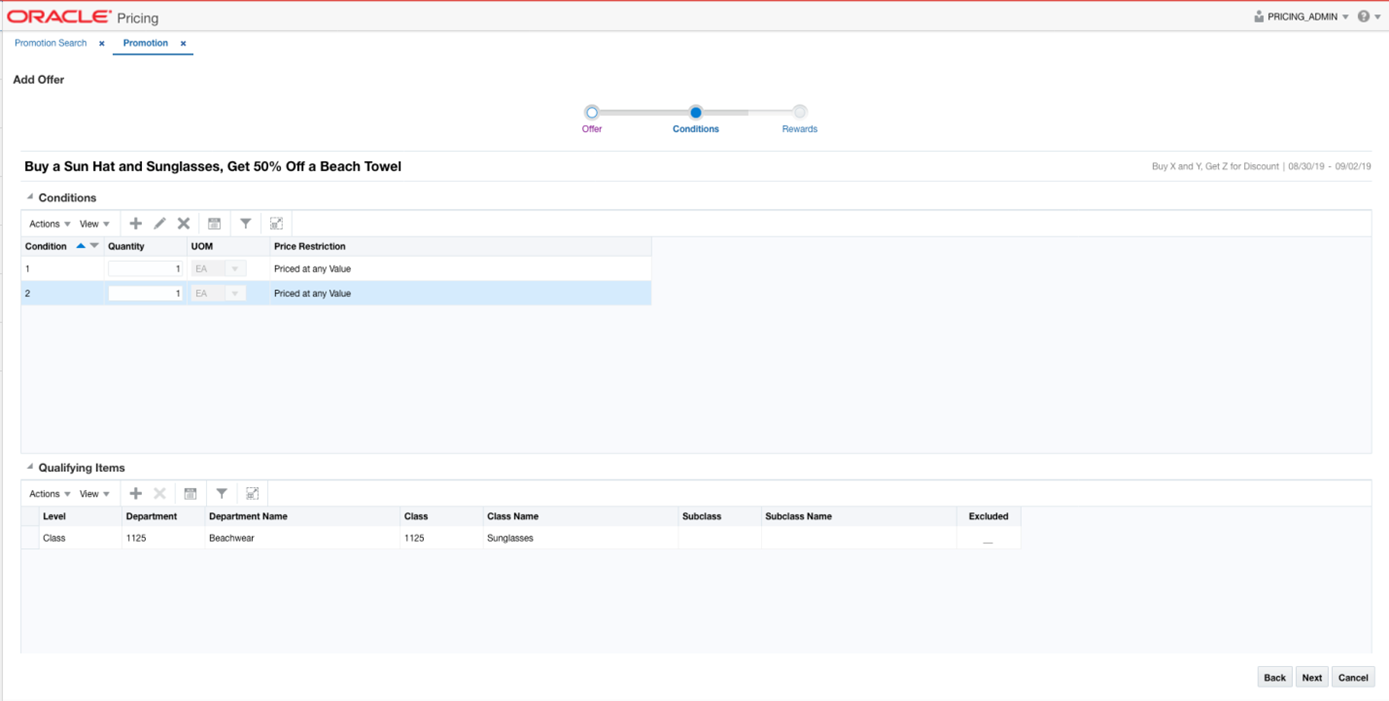Image resolution: width=1389 pixels, height=701 pixels.
Task: Click the Quantity field of condition 2
Action: click(146, 294)
